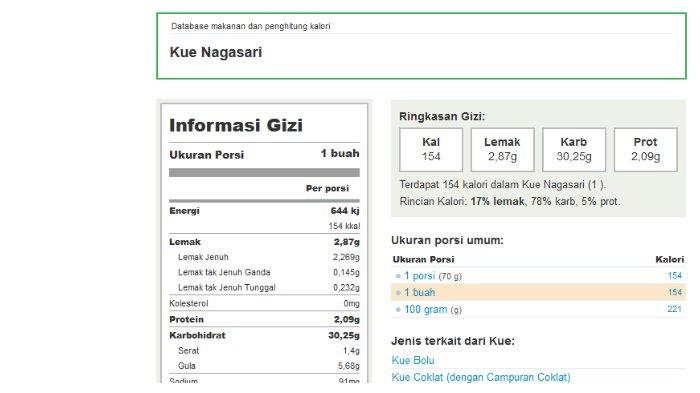Click the Prot 2,09g summary box
This screenshot has height=393, width=700.
coord(646,150)
